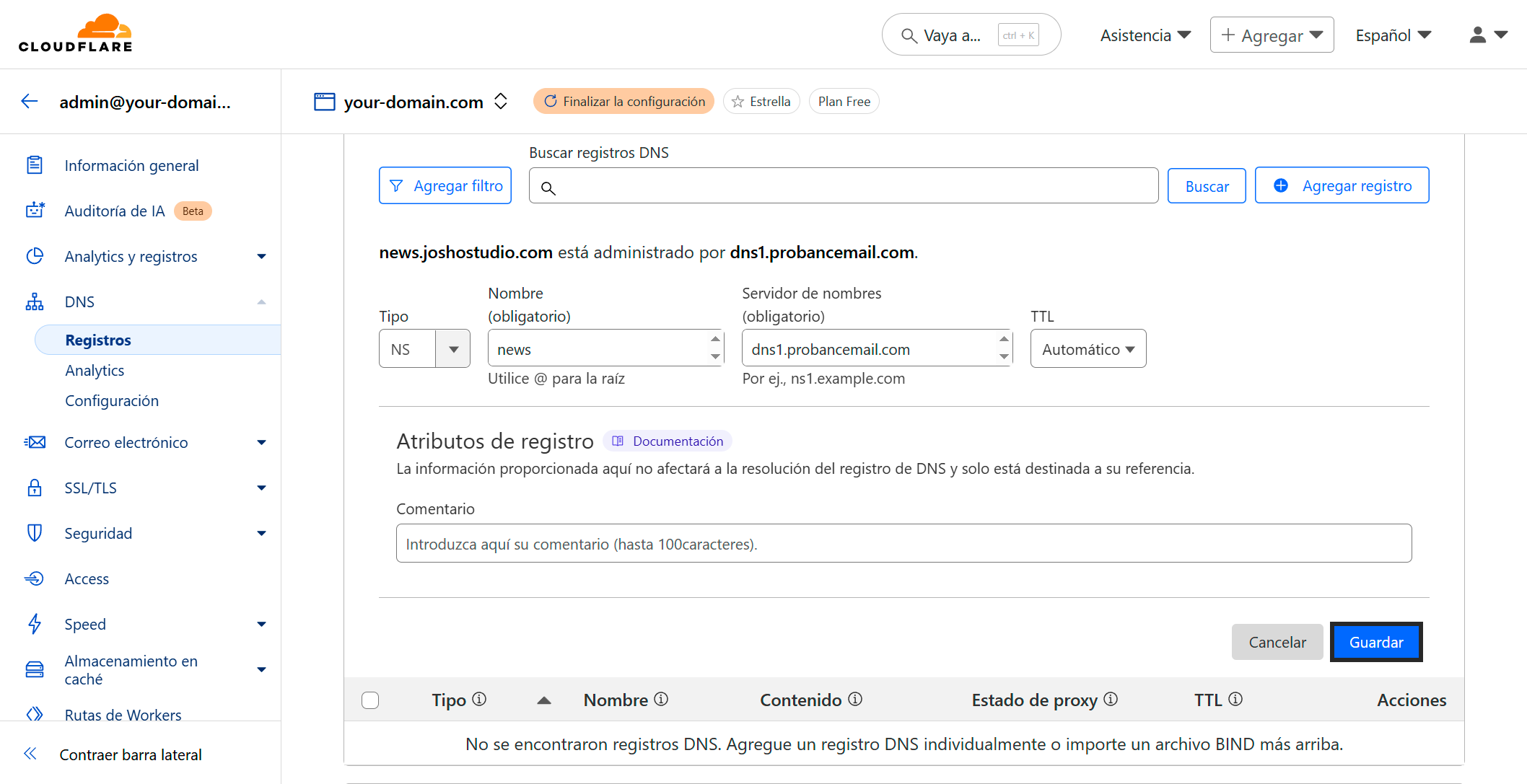Expand the Analytics y registros section
Viewport: 1527px width, 784px height.
pos(261,256)
